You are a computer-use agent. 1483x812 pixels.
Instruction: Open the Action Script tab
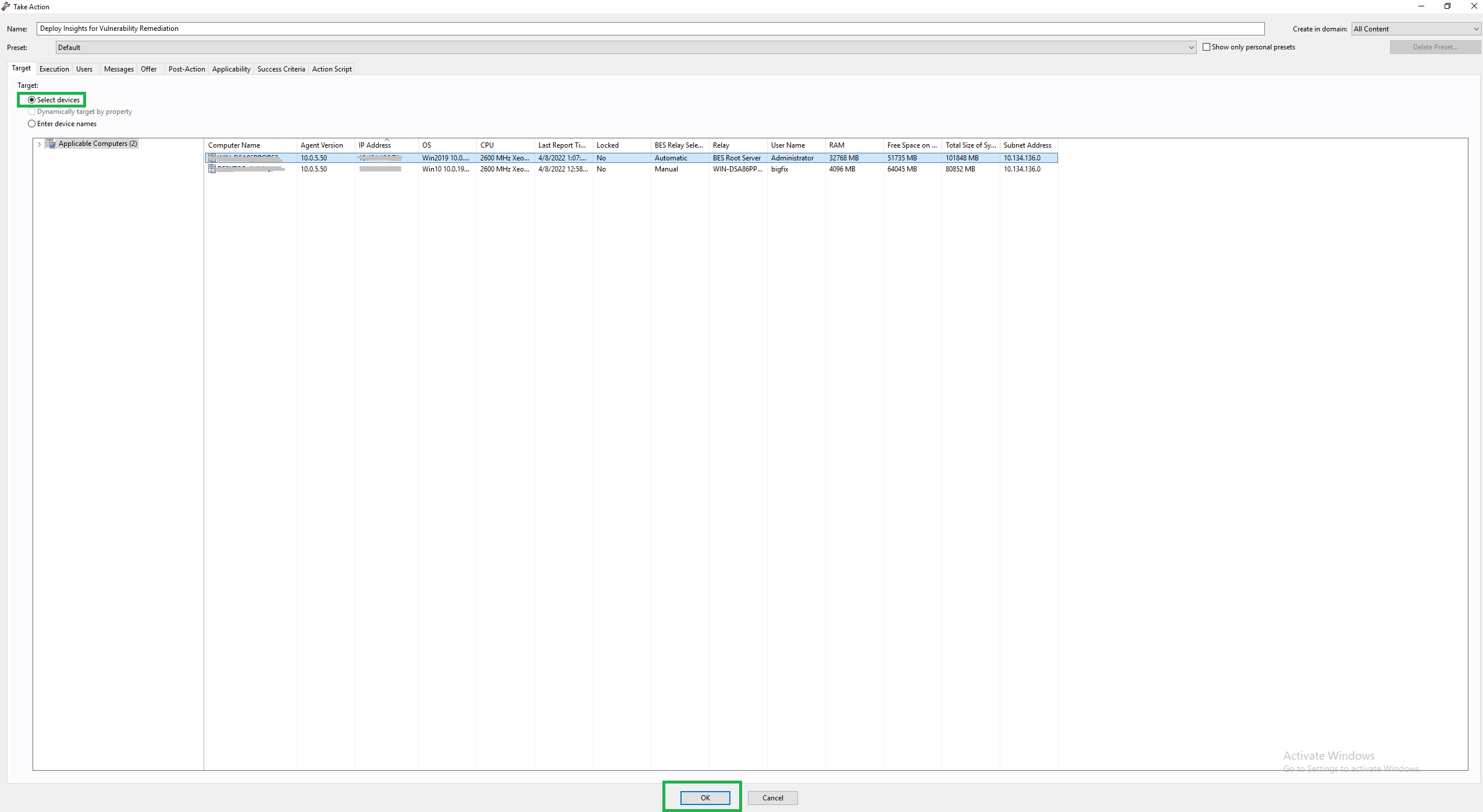pyautogui.click(x=331, y=69)
